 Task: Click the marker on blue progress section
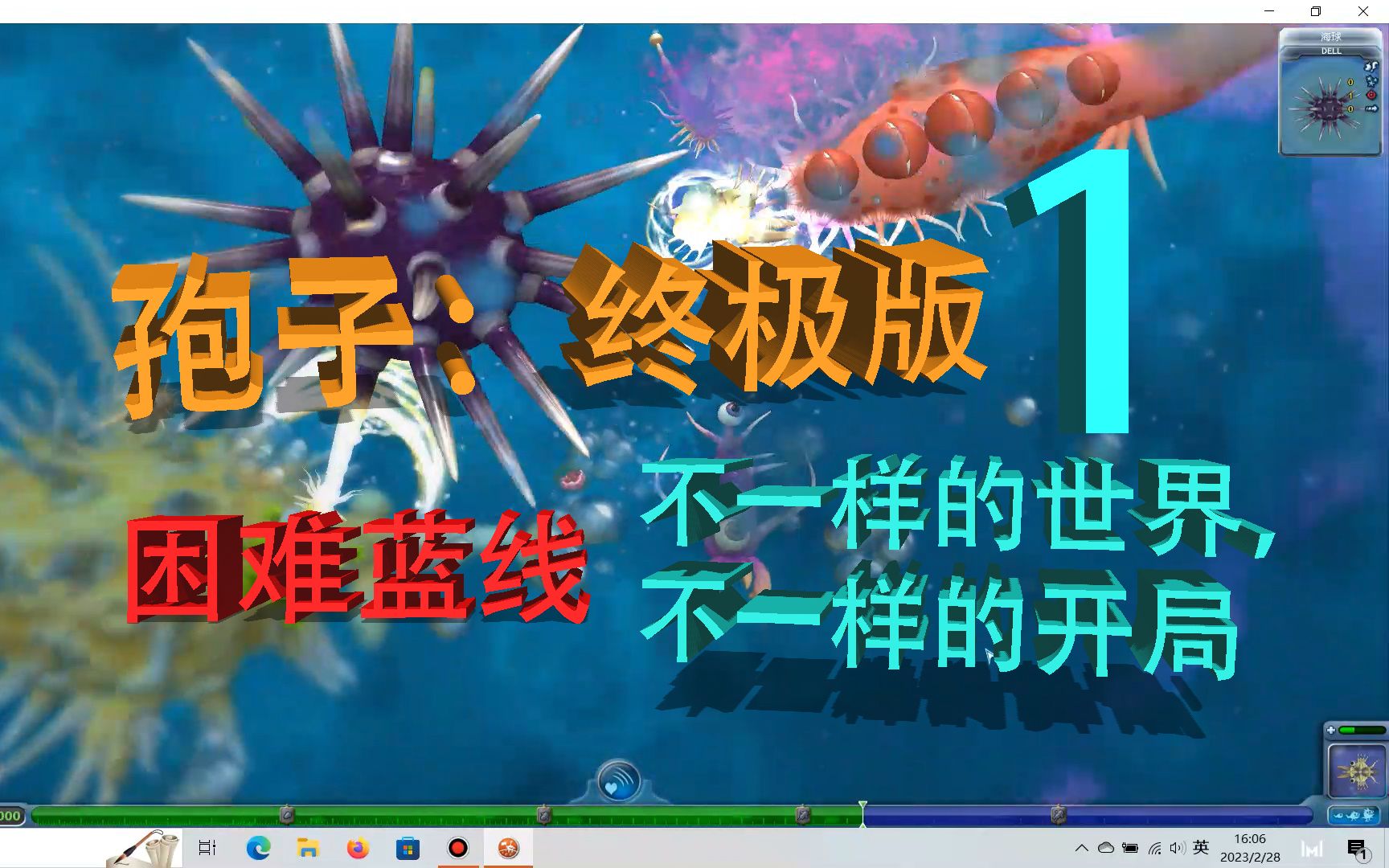[x=1059, y=816]
